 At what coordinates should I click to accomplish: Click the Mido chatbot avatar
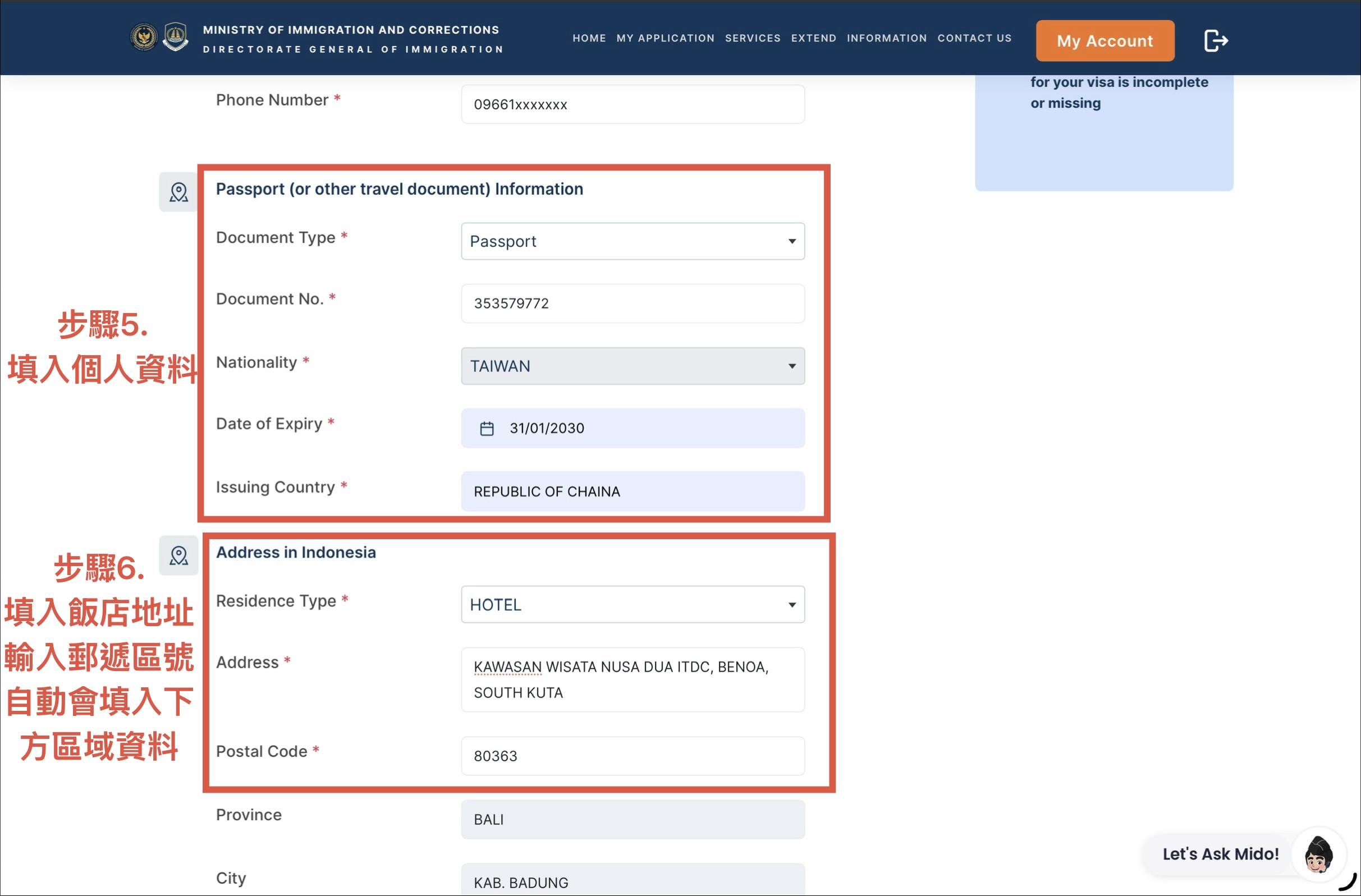1318,854
